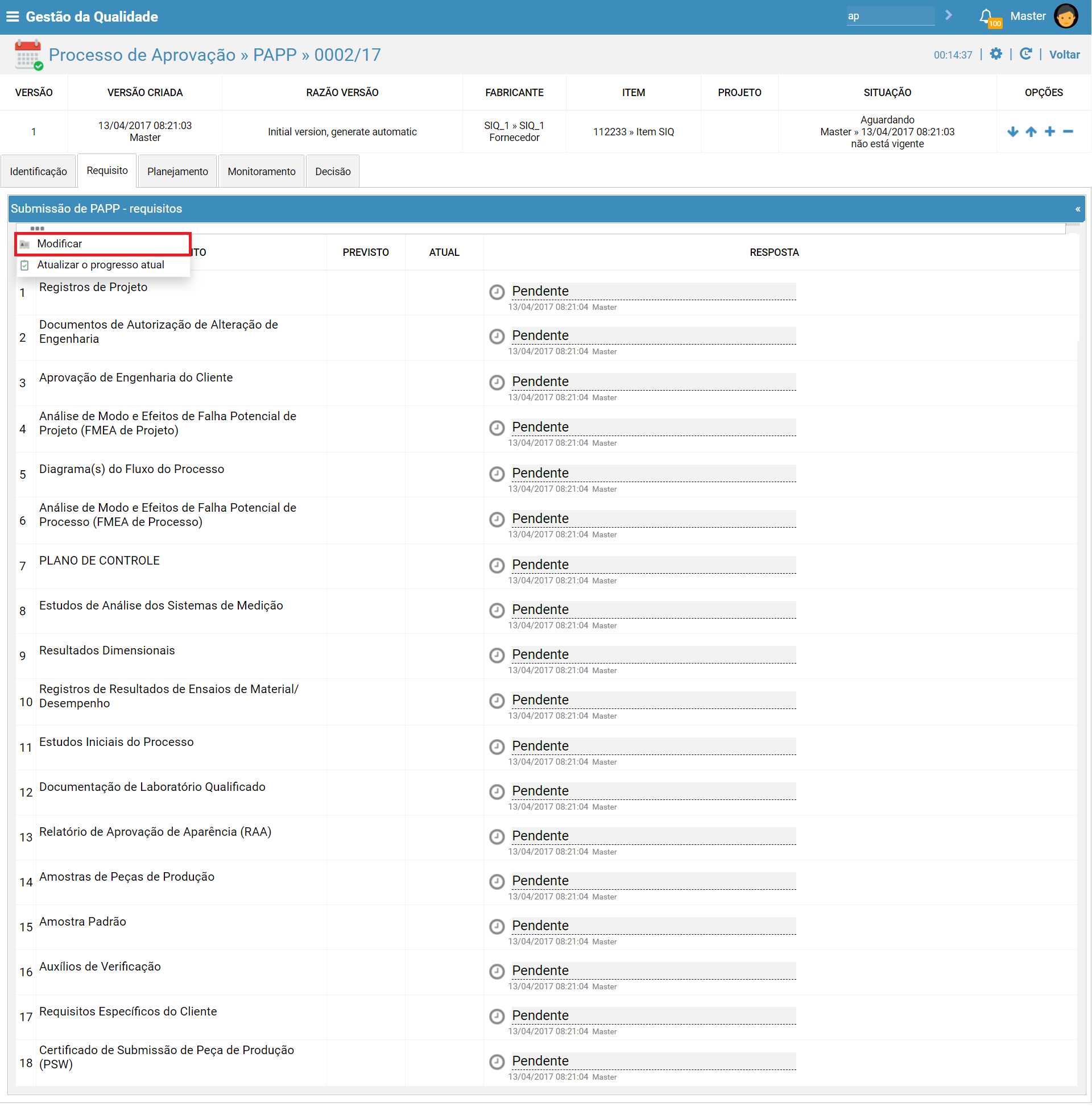1092x1107 pixels.
Task: Click the 'Resultados Dimensionais' requirement text
Action: (x=106, y=650)
